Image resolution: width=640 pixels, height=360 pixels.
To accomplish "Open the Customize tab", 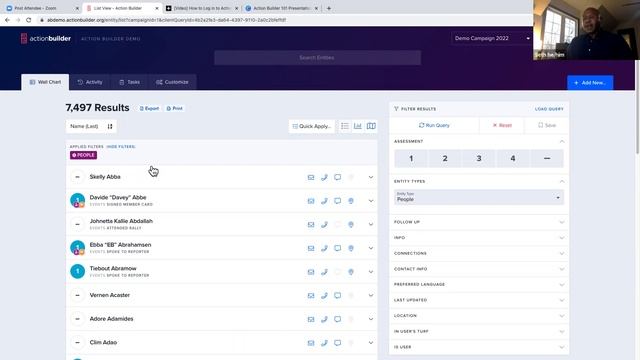I will point(172,82).
